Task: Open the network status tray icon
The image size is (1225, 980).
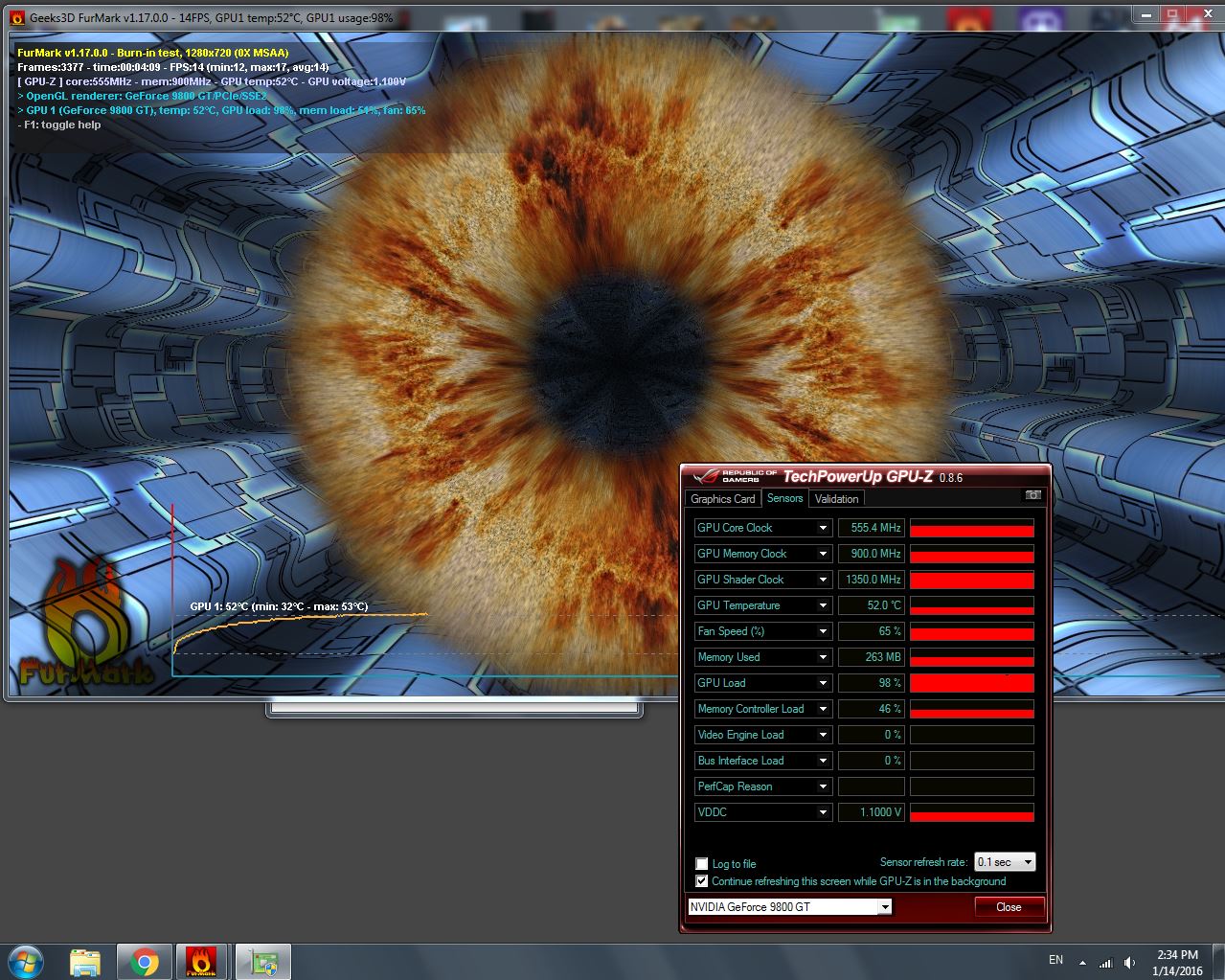Action: (x=1106, y=963)
